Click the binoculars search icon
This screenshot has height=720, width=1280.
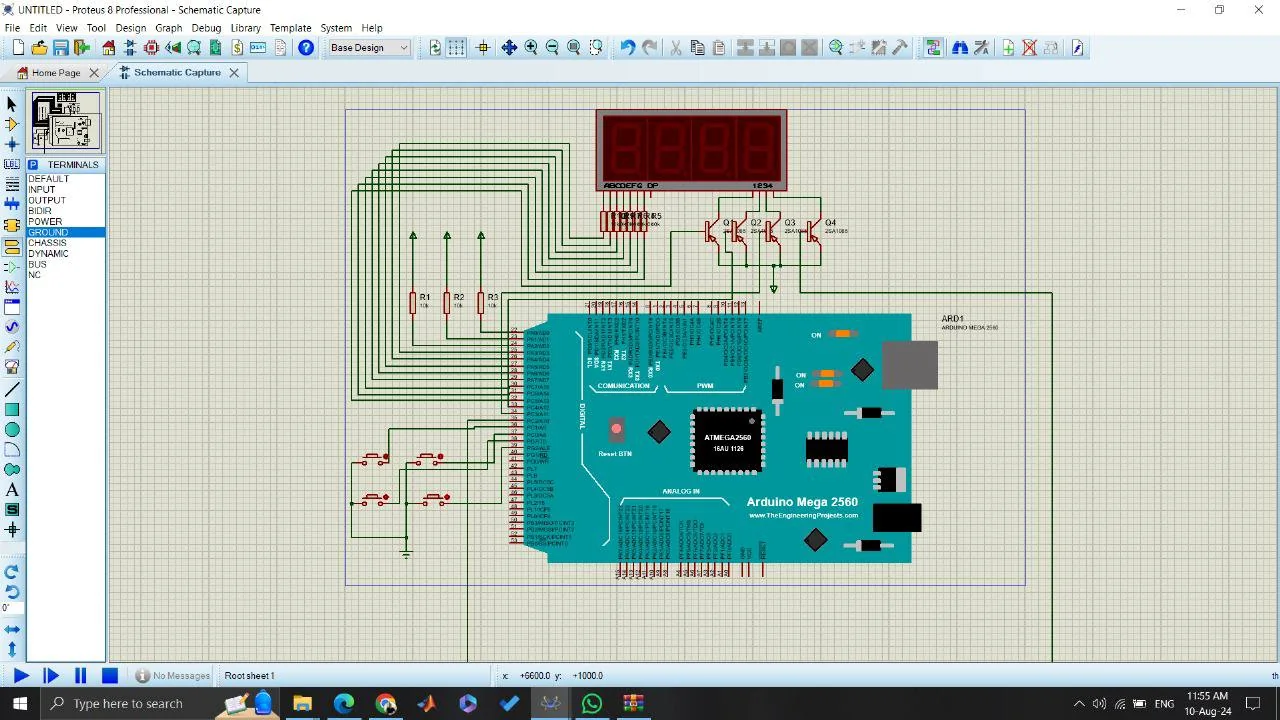point(959,48)
